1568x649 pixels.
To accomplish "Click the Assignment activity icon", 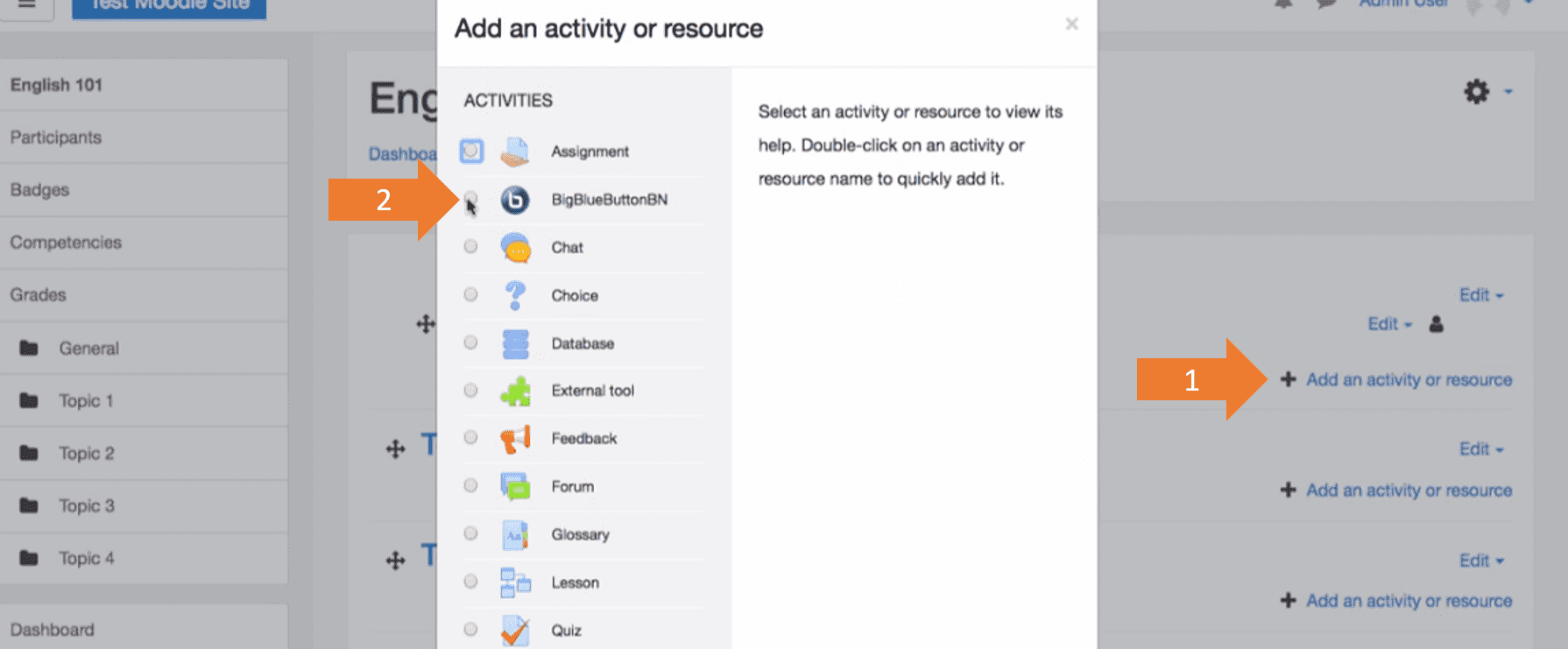I will (x=515, y=152).
